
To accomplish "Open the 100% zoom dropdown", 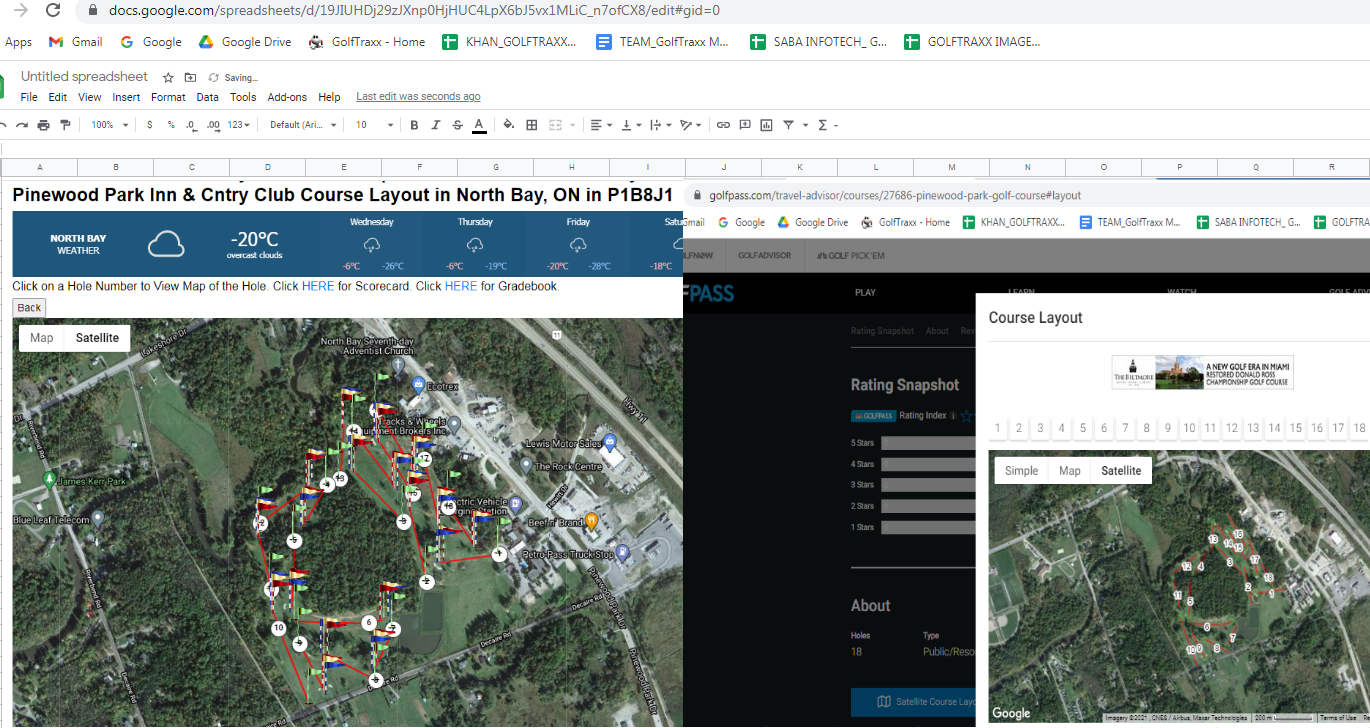I will point(110,125).
